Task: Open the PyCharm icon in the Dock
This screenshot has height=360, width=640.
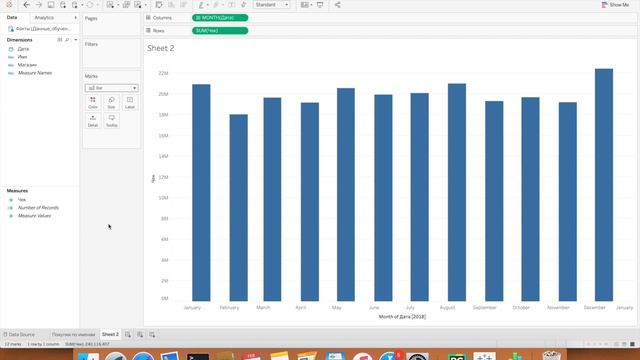Action: pos(457,356)
